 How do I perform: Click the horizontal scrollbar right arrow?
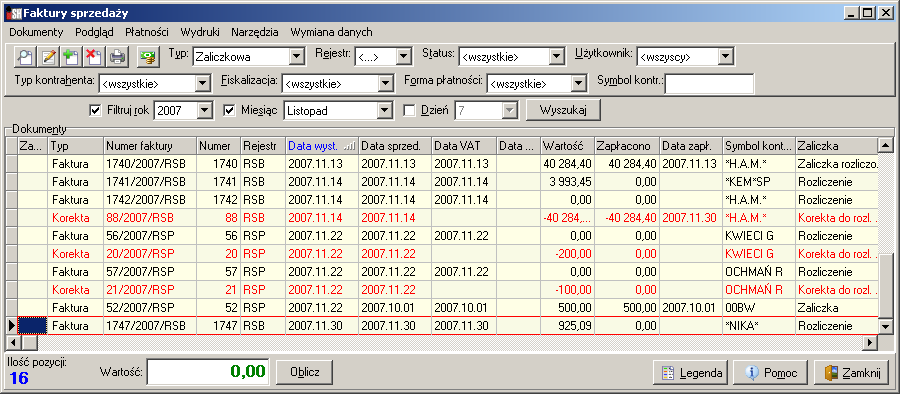coord(871,342)
